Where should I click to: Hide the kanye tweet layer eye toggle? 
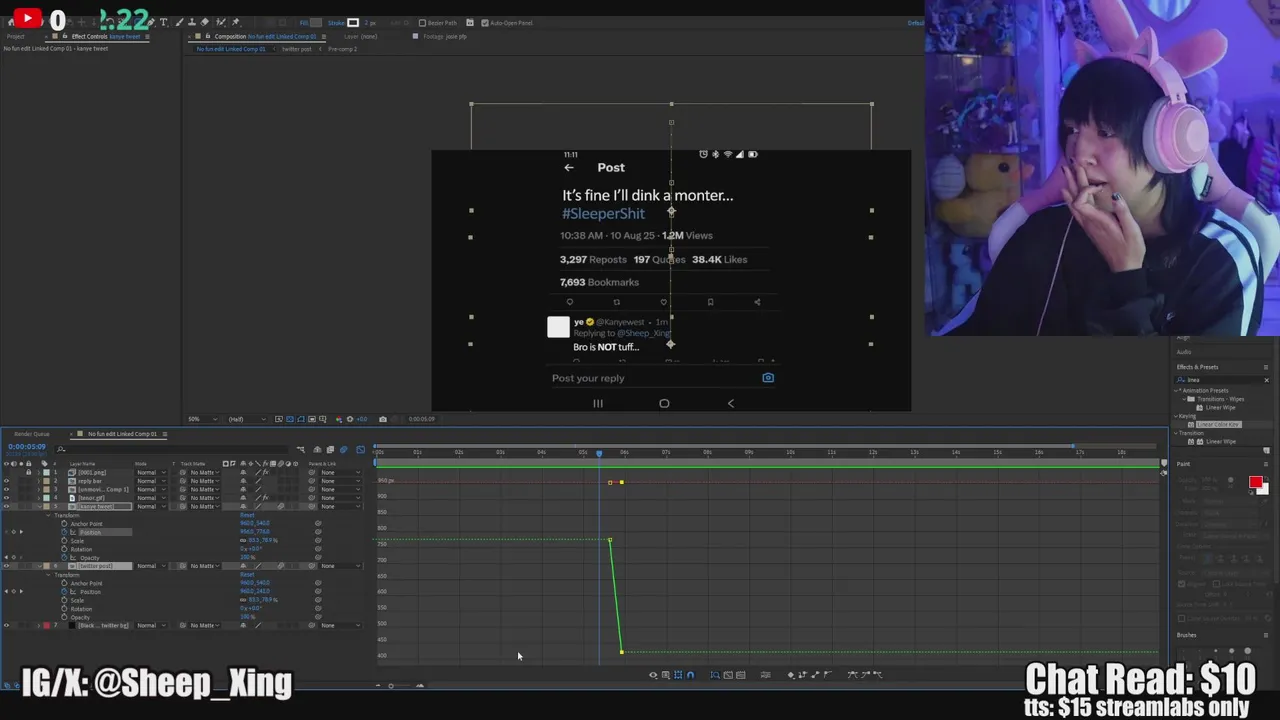tap(6, 507)
